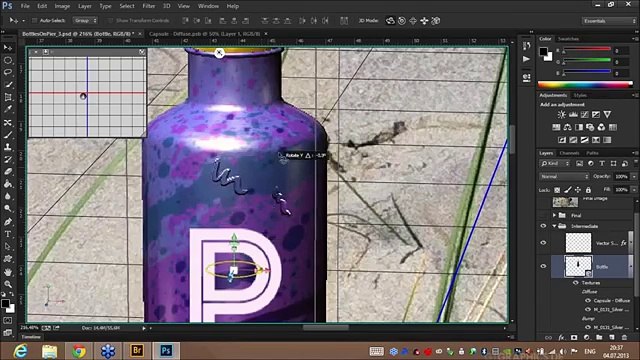Viewport: 640px width, 360px height.
Task: Hide the Intermediate group
Action: click(x=543, y=226)
